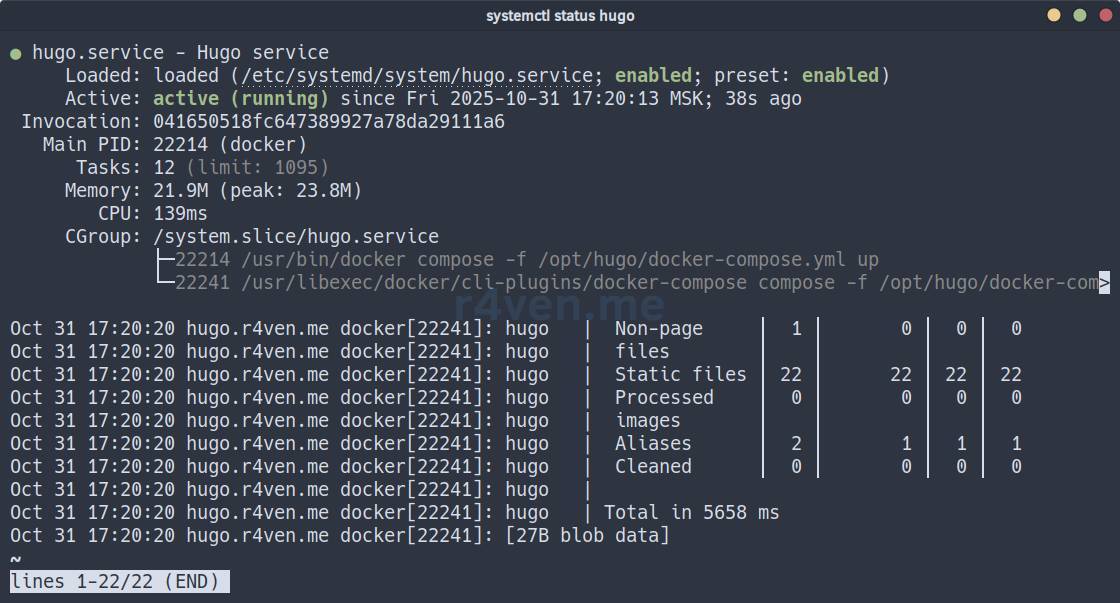Click the "systemctl status hugo" window title
The height and width of the screenshot is (603, 1120).
(x=560, y=15)
